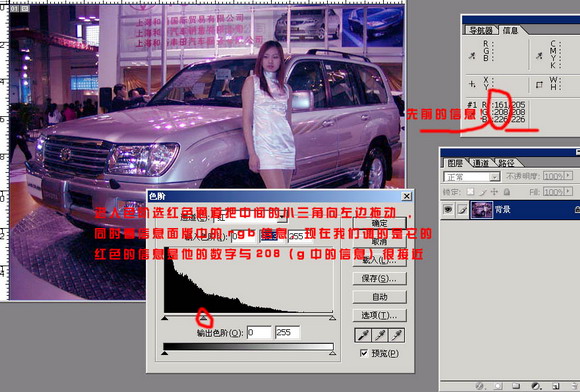Click the new adjustment layer icon
The width and height of the screenshot is (580, 392).
(535, 386)
